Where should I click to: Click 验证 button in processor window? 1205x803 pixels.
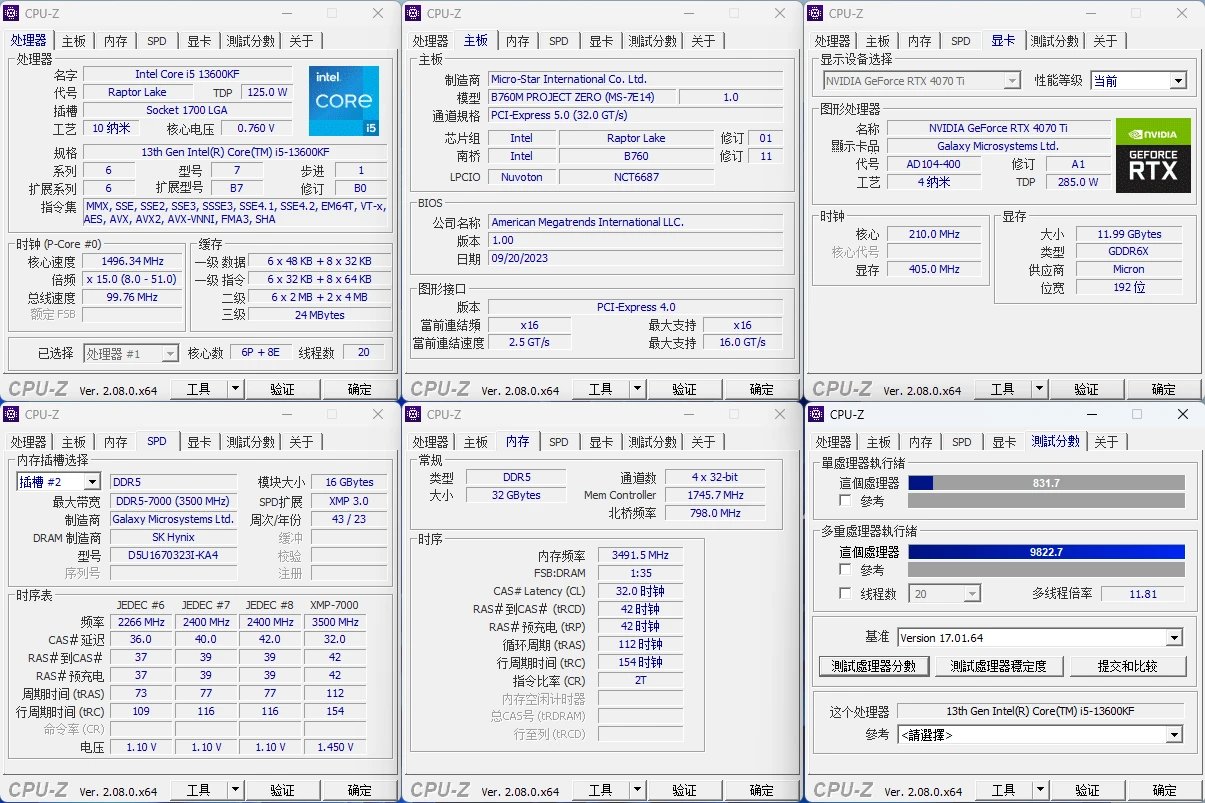pos(282,389)
